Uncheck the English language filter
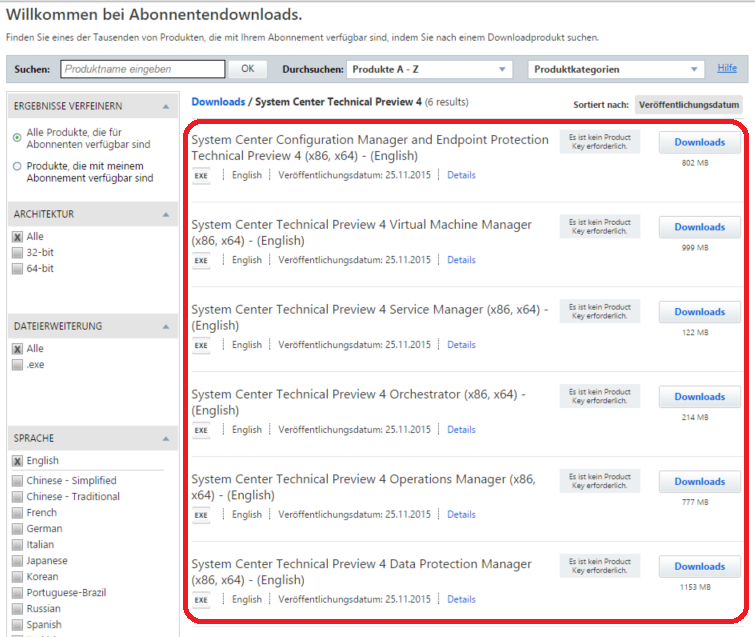The height and width of the screenshot is (637, 755). pyautogui.click(x=17, y=461)
